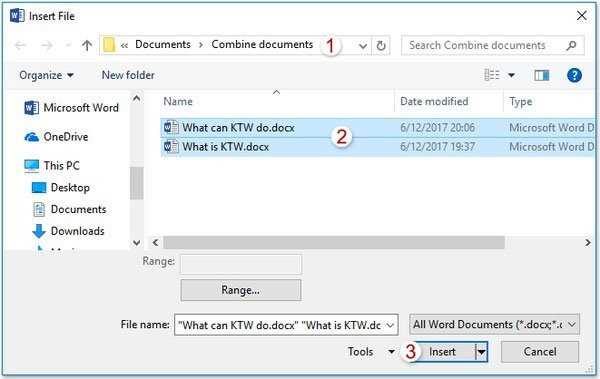
Task: Toggle the preview pane icon
Action: click(x=541, y=75)
